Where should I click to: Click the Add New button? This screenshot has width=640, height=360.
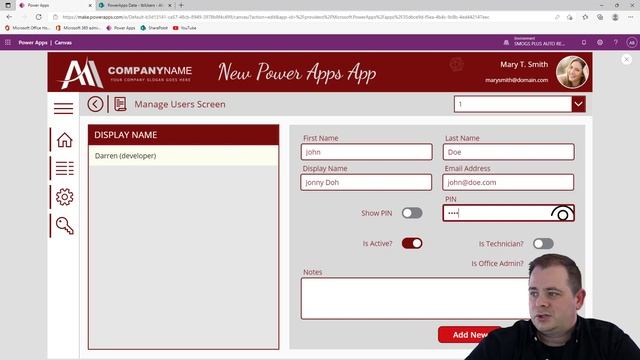click(470, 335)
